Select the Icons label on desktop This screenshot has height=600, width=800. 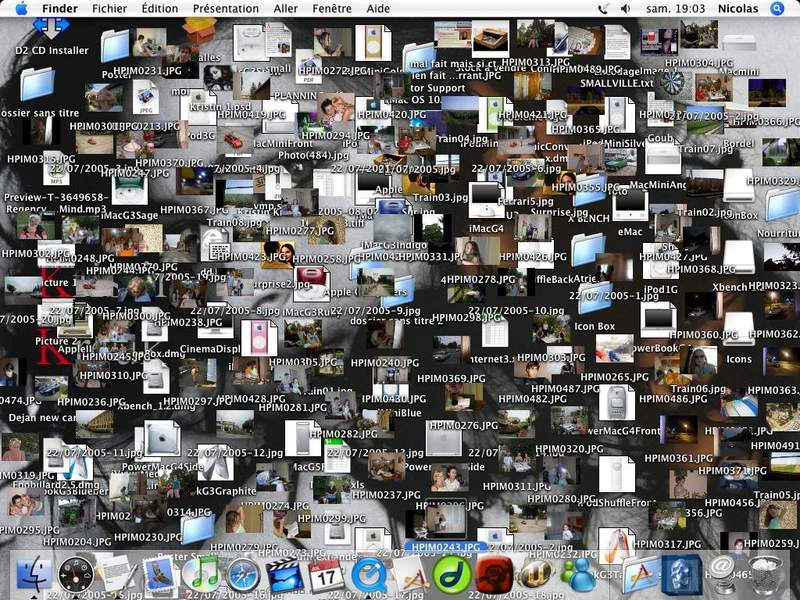tap(739, 359)
